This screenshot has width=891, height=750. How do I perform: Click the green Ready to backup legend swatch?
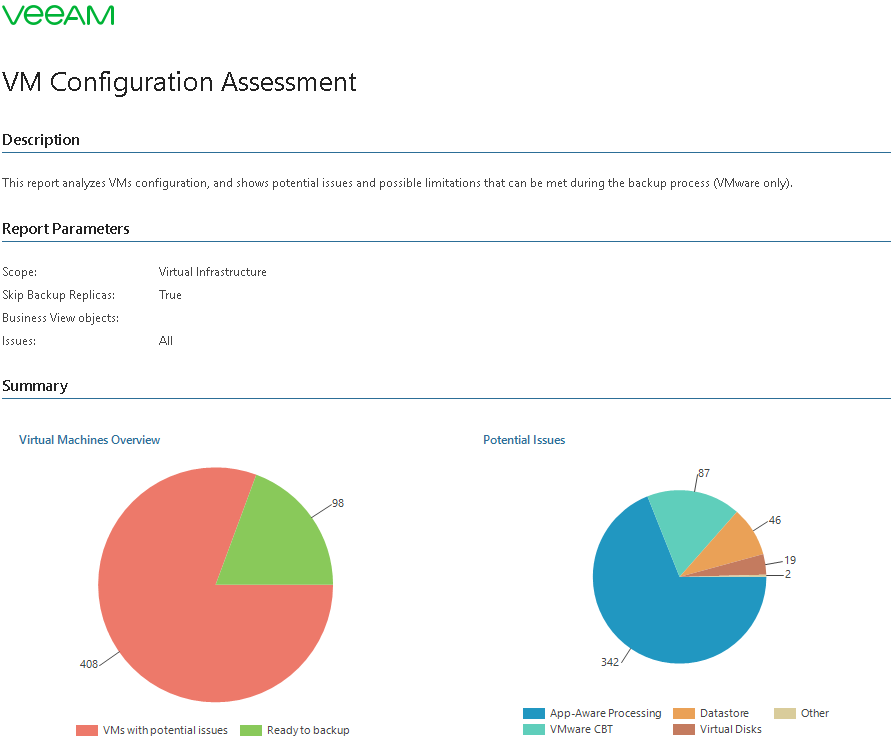click(251, 731)
